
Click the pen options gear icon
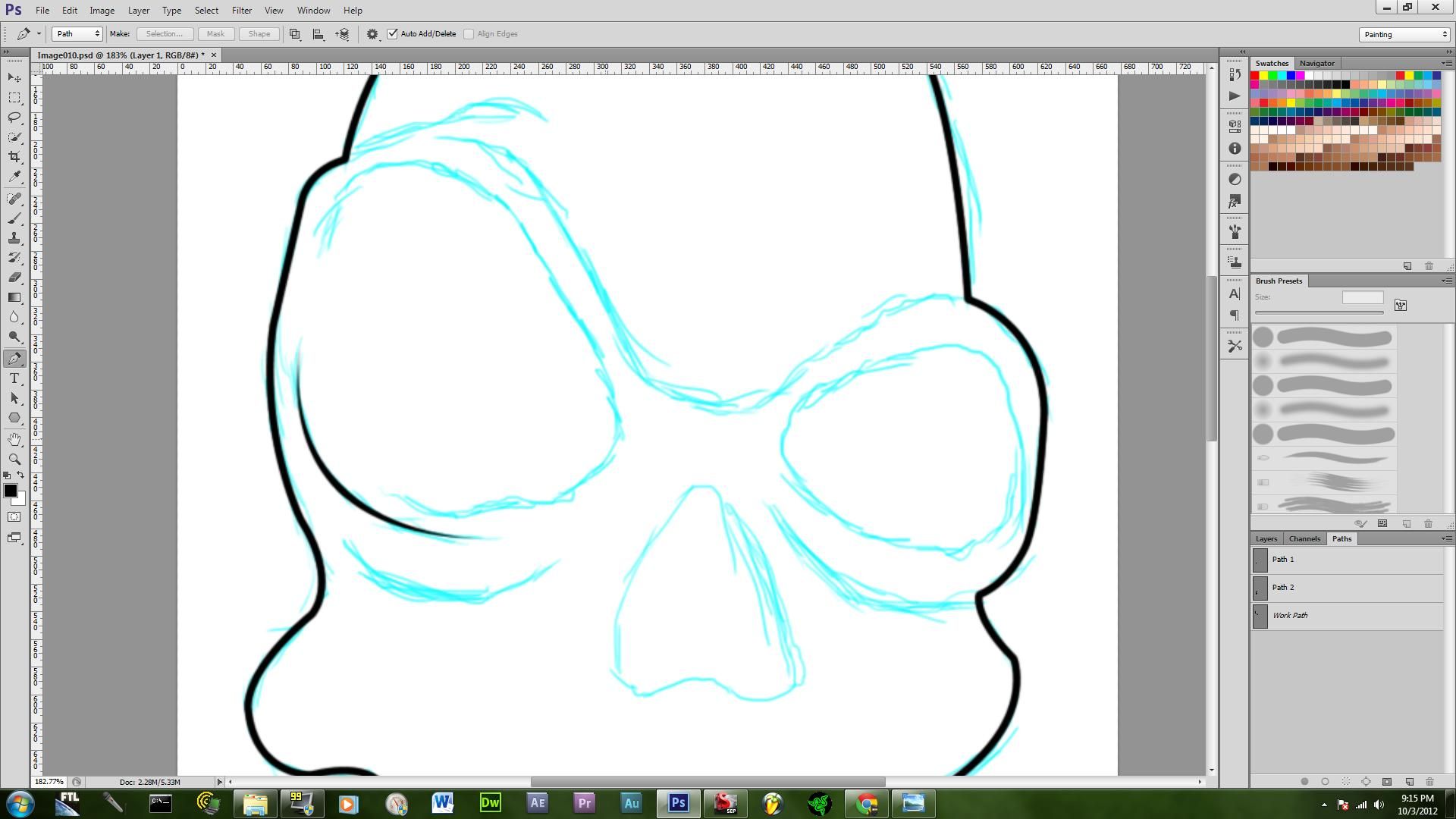click(x=372, y=34)
